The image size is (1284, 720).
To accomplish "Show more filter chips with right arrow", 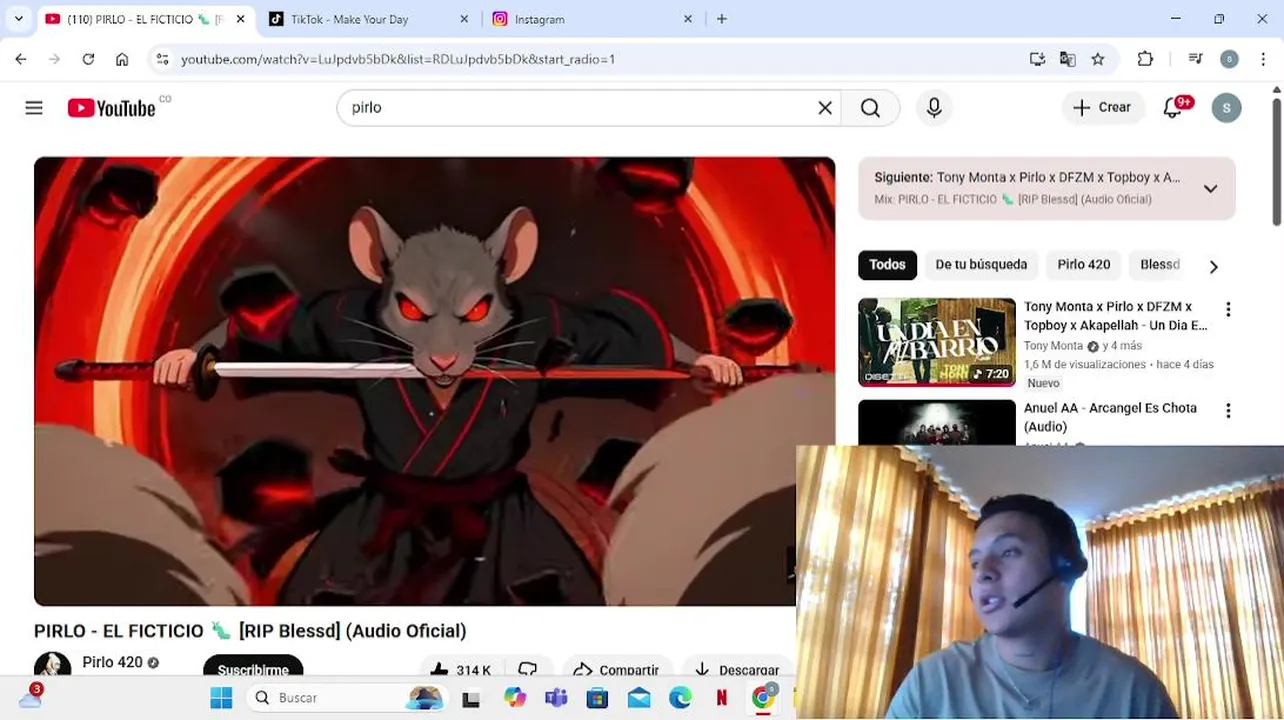I will (x=1213, y=267).
